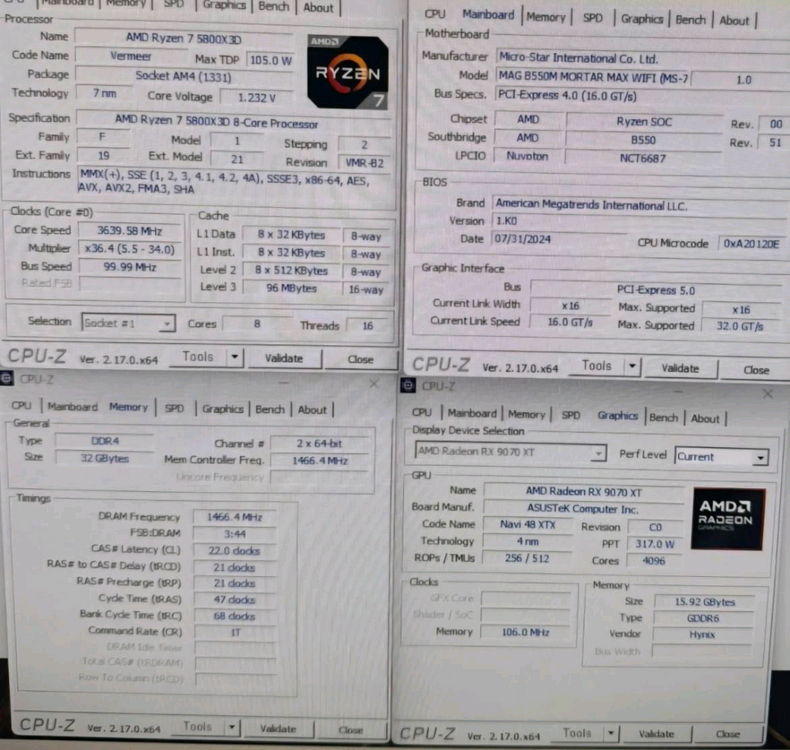The image size is (790, 750).
Task: Open Bench tab in Graphics window
Action: coord(663,417)
